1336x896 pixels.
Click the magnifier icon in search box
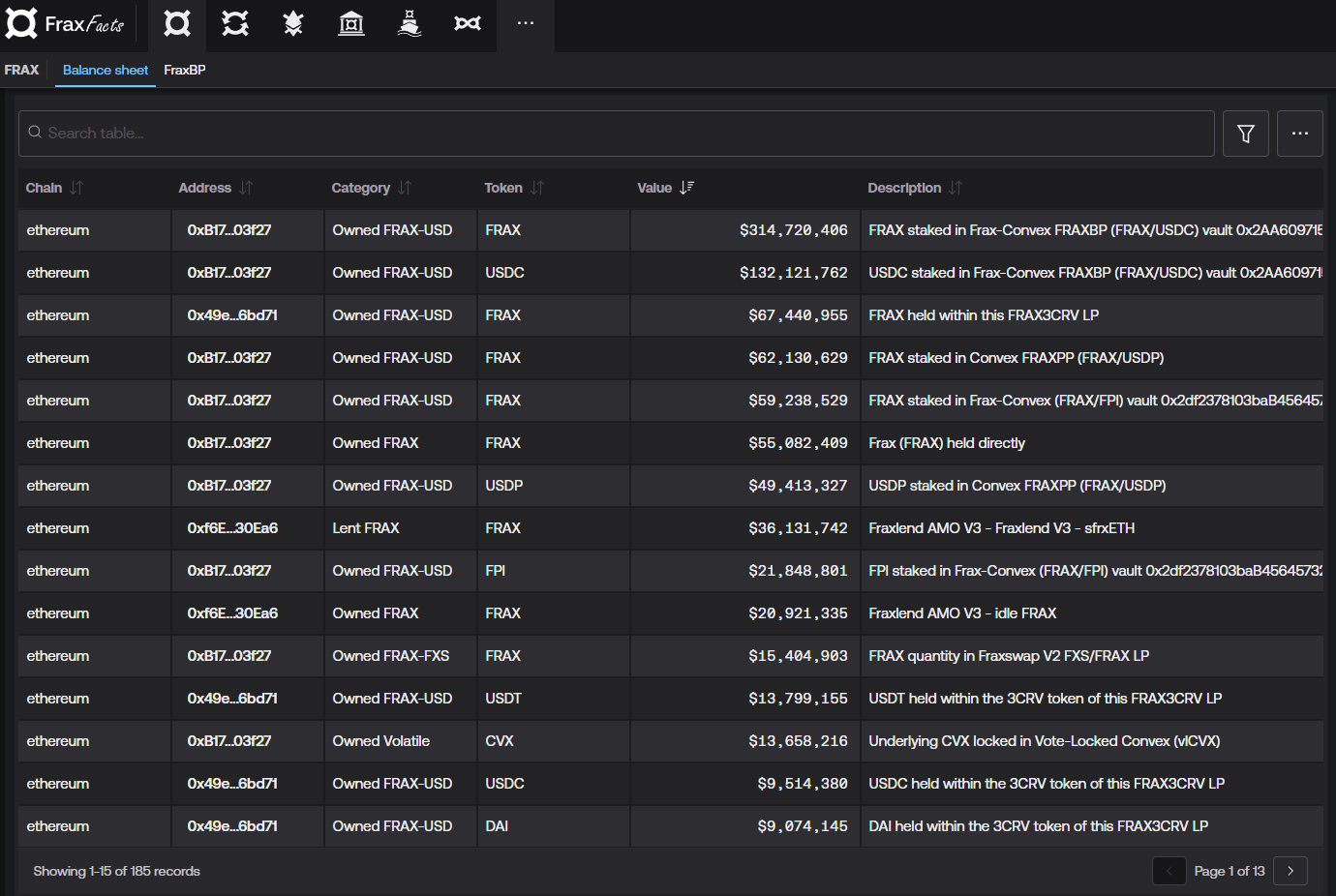[x=35, y=133]
